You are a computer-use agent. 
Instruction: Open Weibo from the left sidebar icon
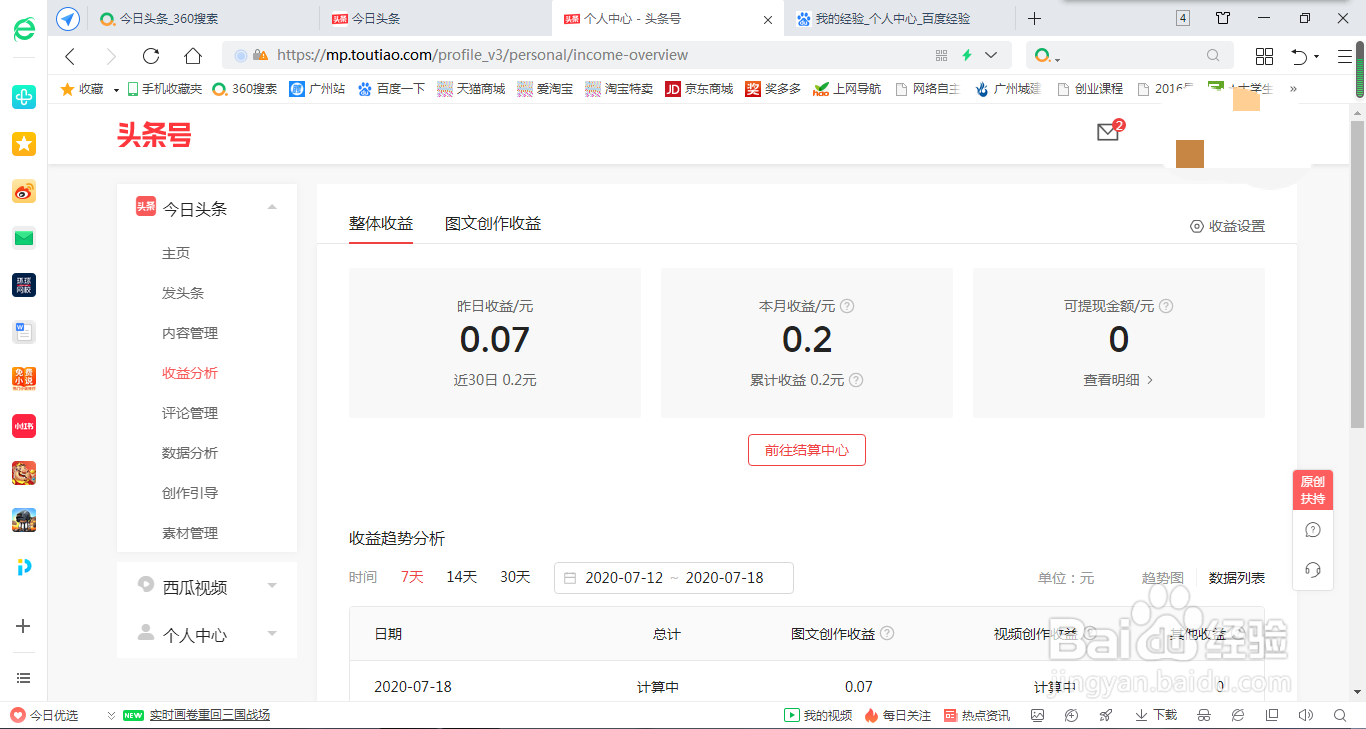pos(23,190)
